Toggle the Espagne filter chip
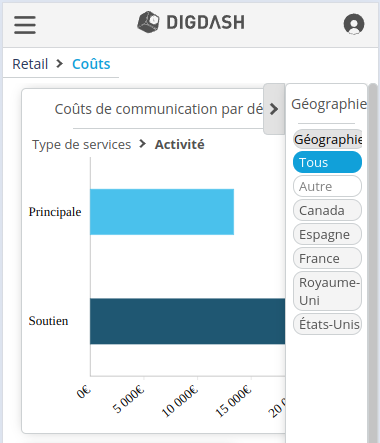This screenshot has height=443, width=380. 327,234
